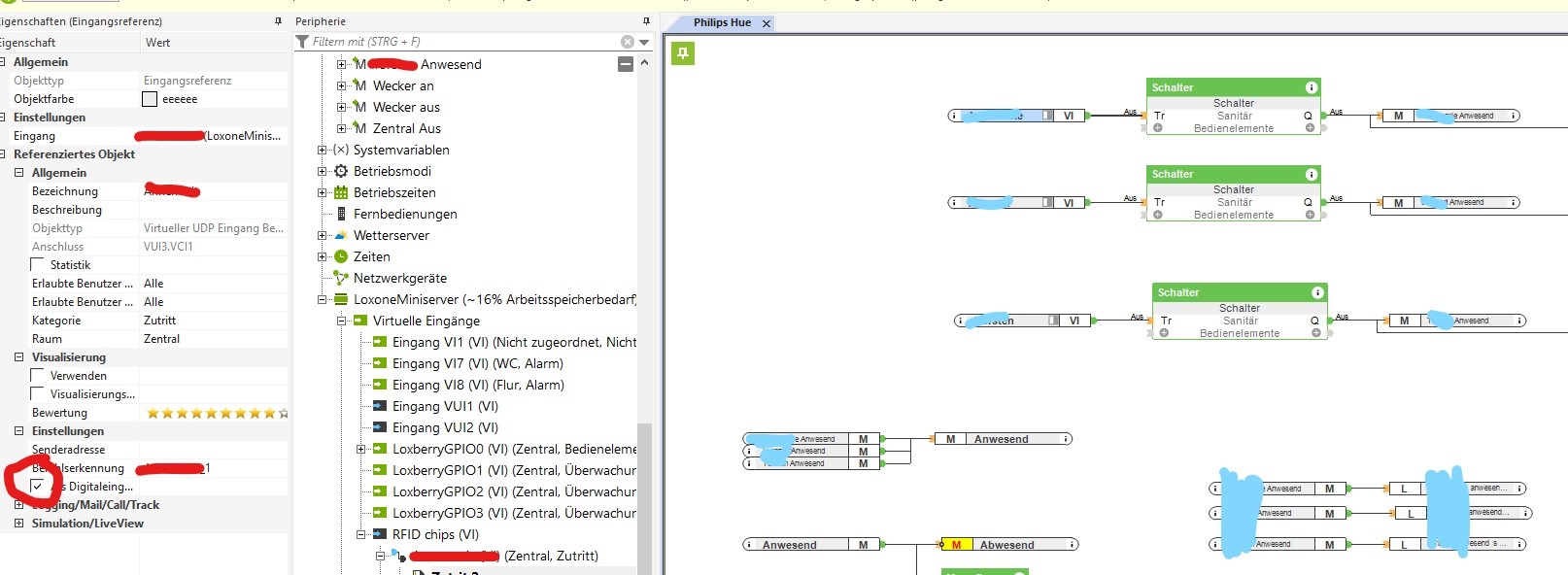Clear the Peripherie filter with the X icon

[x=628, y=42]
